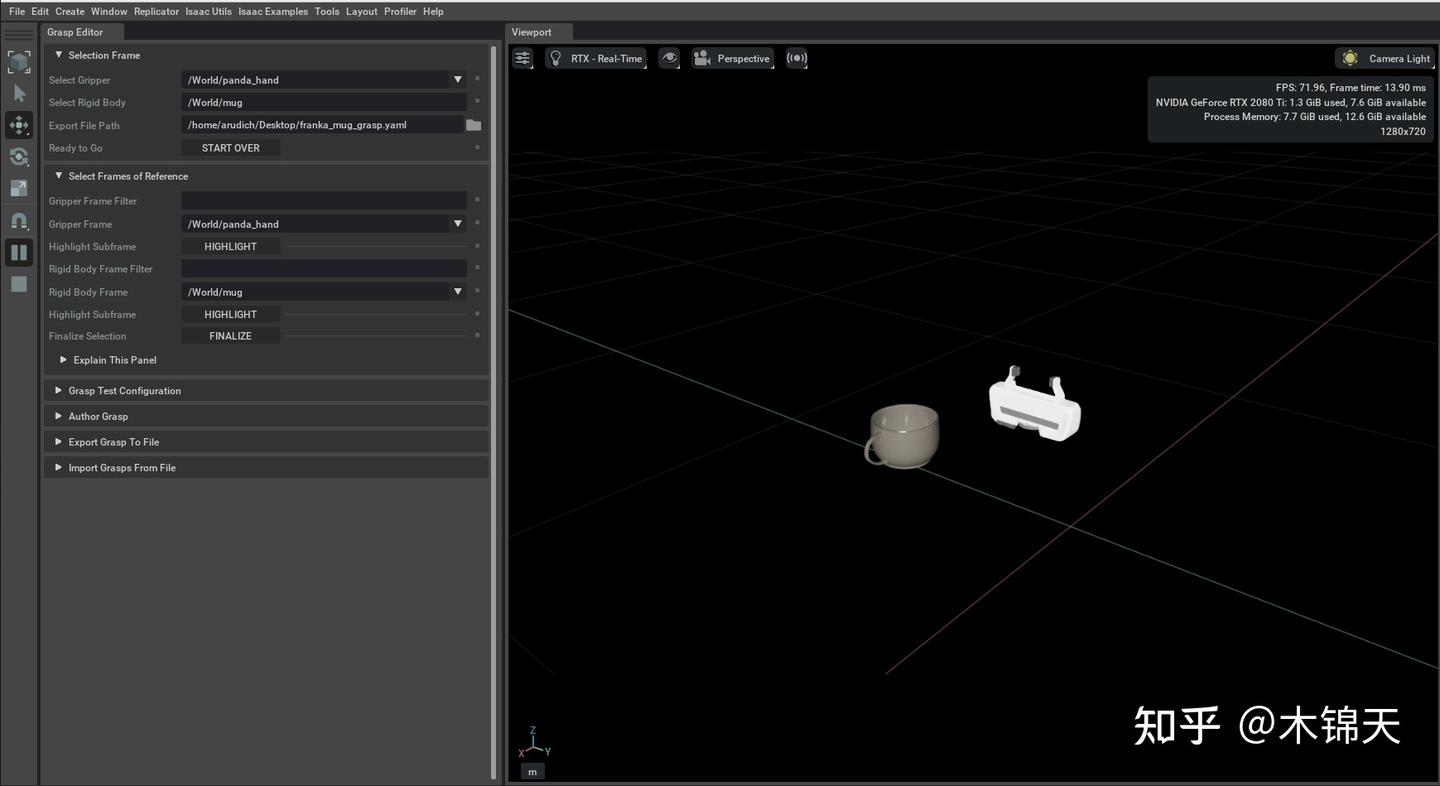
Task: Expand the Grasp Test Configuration section
Action: (124, 390)
